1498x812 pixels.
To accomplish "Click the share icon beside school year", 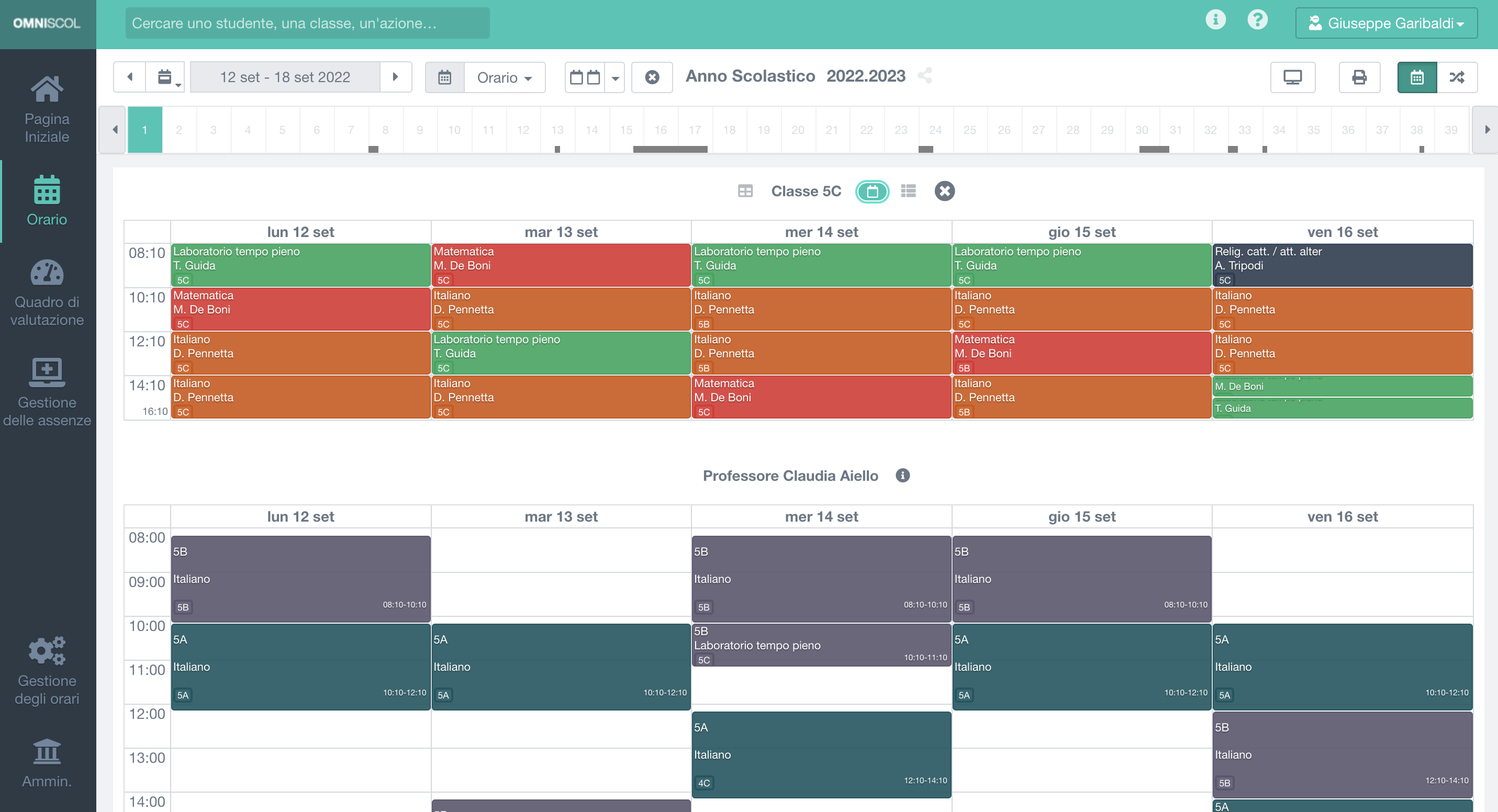I will [925, 75].
